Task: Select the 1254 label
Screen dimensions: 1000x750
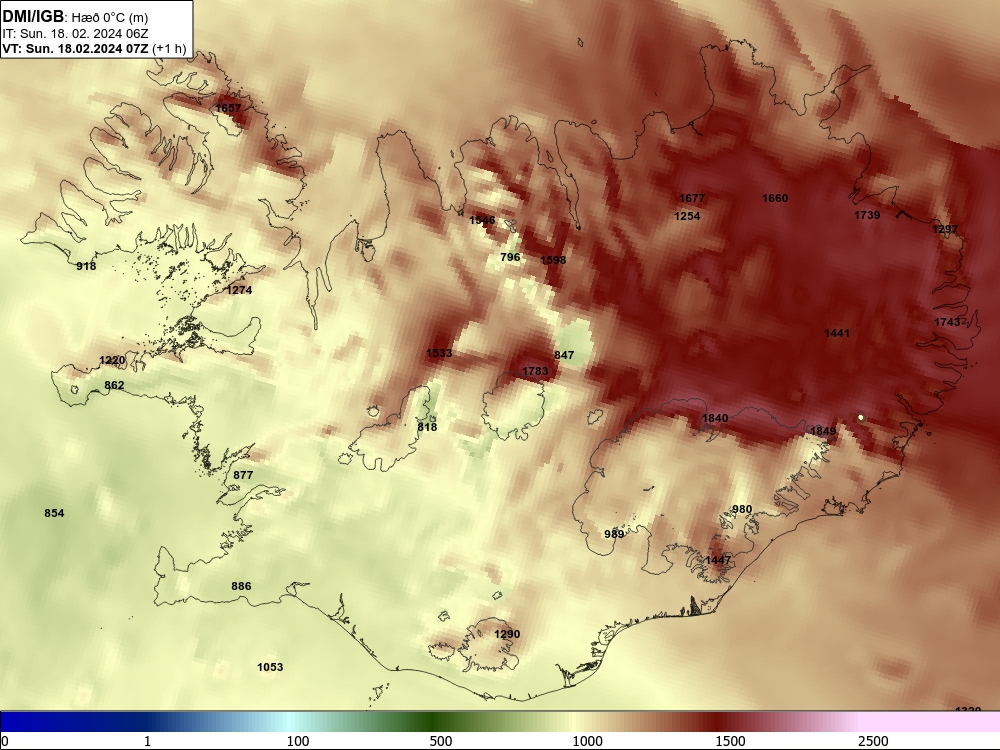Action: tap(687, 216)
